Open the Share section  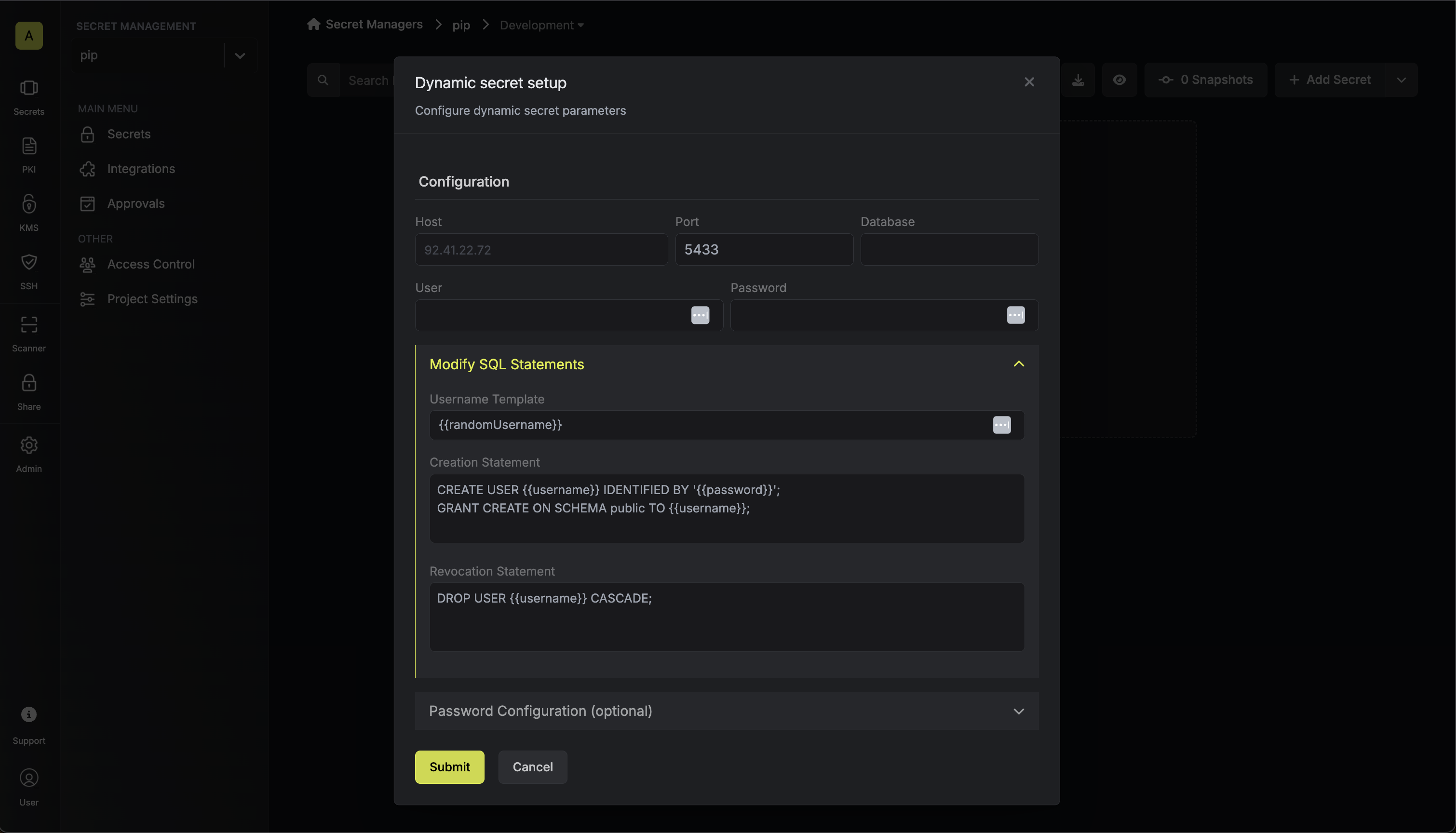tap(28, 392)
